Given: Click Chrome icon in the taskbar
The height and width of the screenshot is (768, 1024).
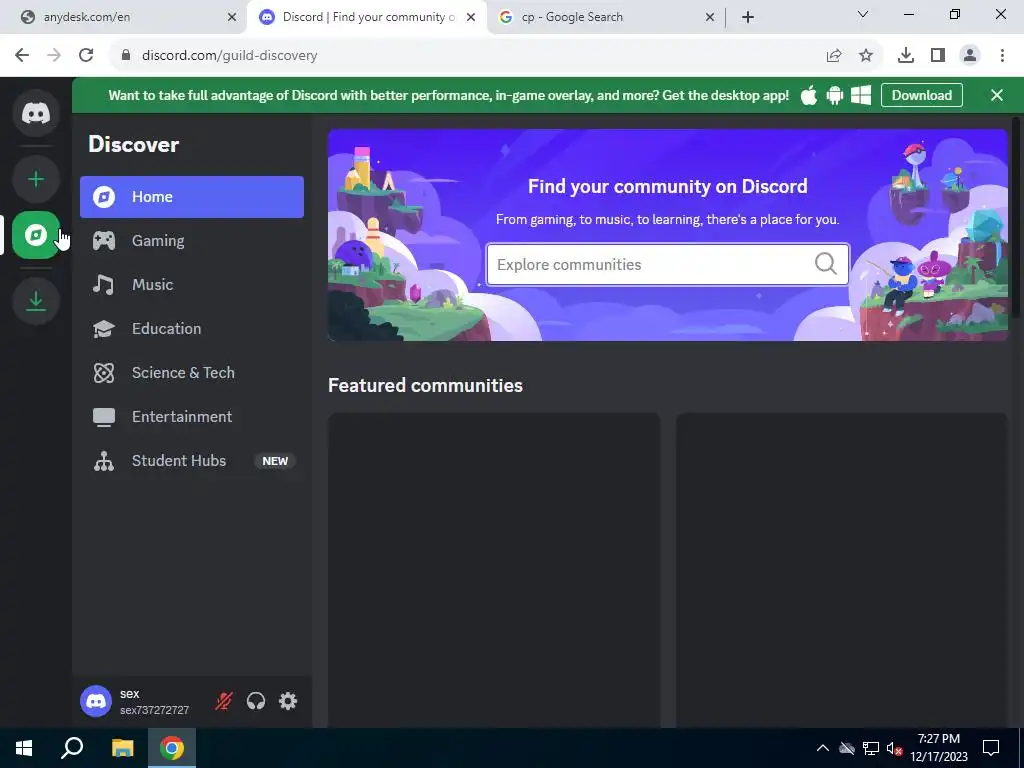Looking at the screenshot, I should 172,748.
